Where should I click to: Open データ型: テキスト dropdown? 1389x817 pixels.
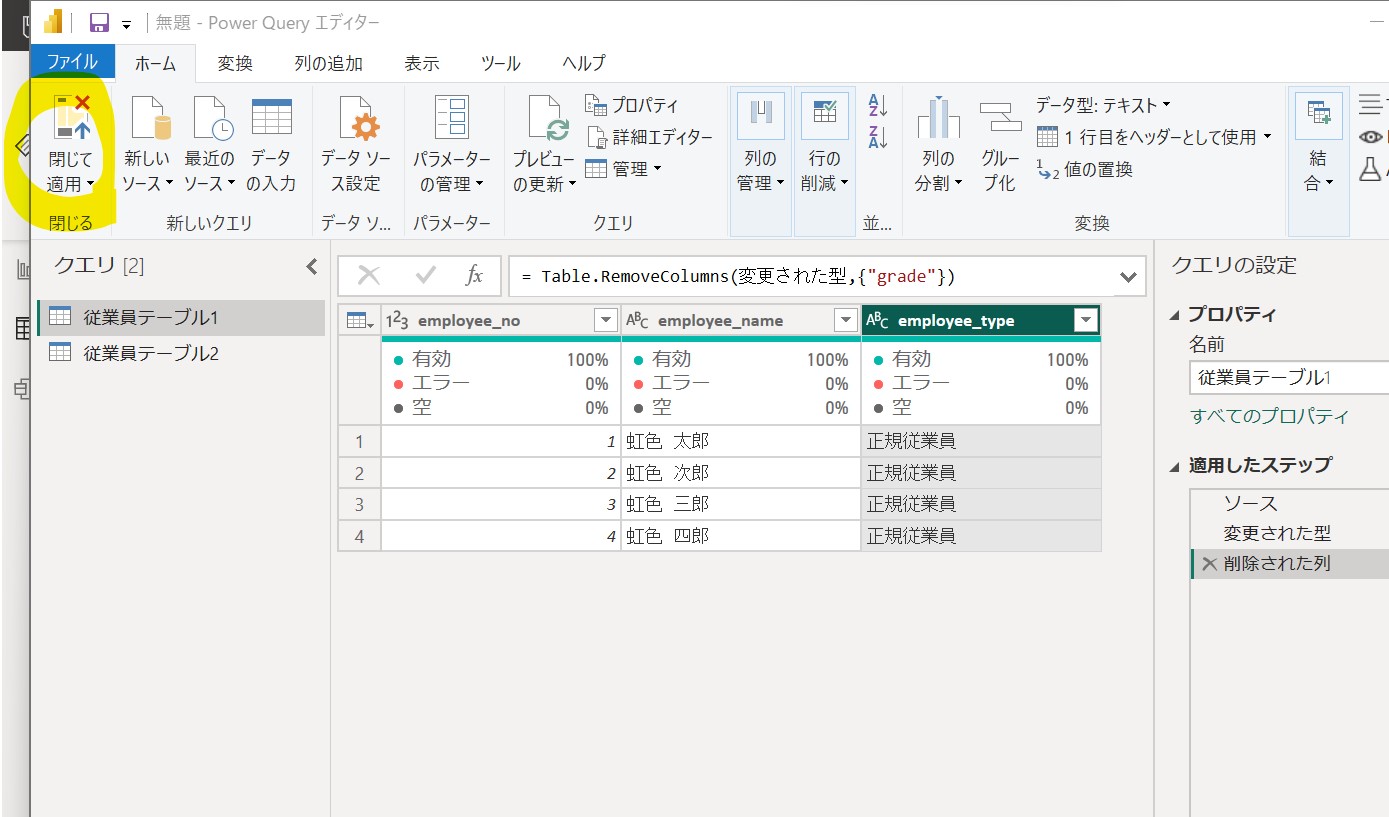click(1102, 105)
